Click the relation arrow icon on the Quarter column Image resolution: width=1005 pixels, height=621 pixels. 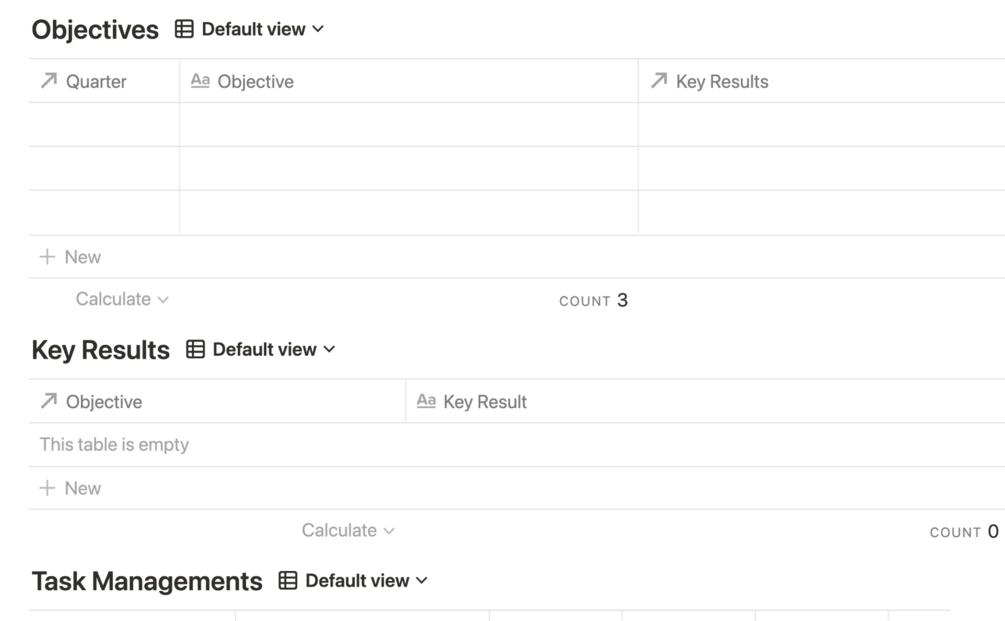[49, 81]
